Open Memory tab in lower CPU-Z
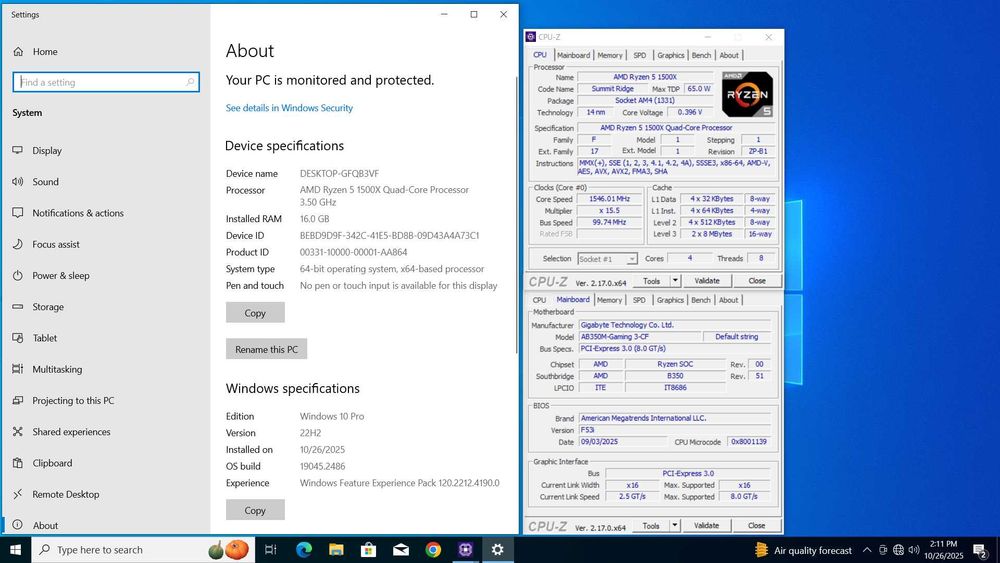Image resolution: width=1000 pixels, height=563 pixels. coord(609,300)
